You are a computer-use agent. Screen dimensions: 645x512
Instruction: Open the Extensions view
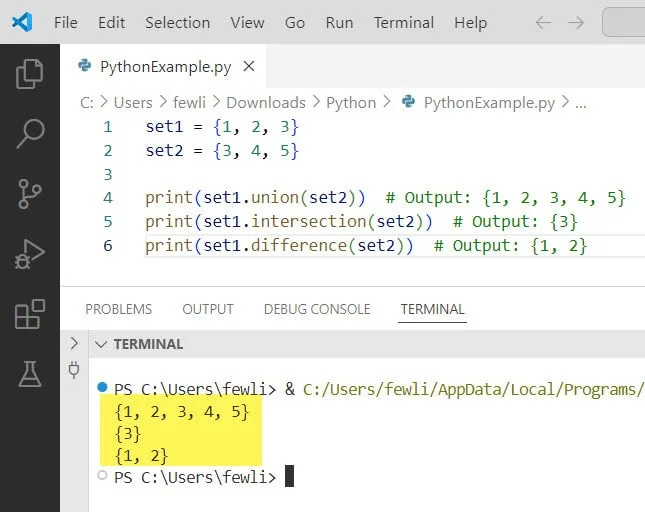pyautogui.click(x=30, y=314)
